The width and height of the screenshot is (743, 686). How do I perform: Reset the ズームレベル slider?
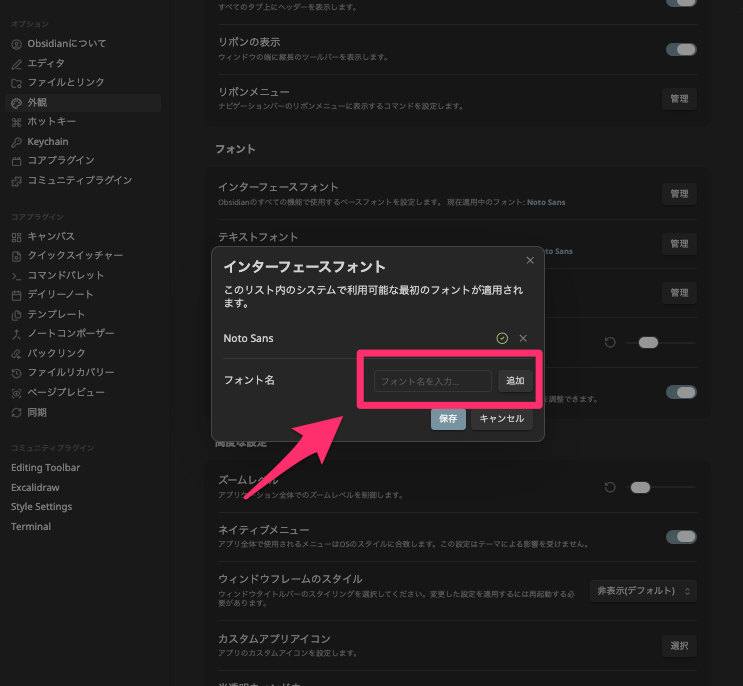(610, 487)
